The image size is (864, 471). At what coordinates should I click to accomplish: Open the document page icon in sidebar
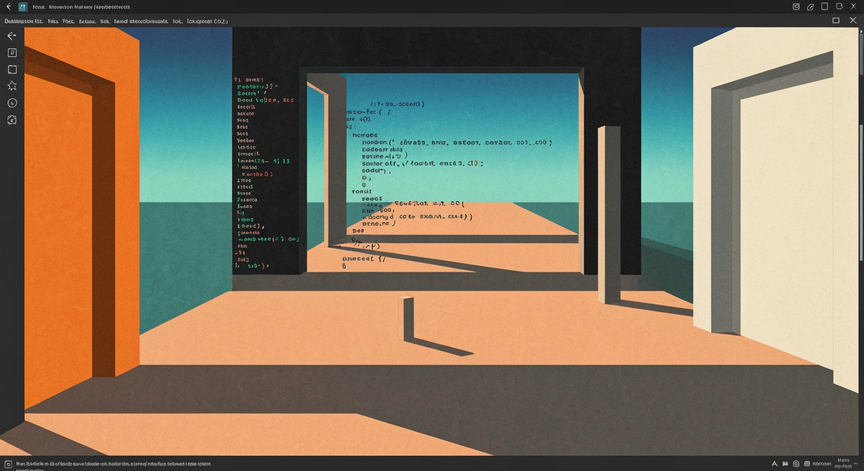click(12, 52)
